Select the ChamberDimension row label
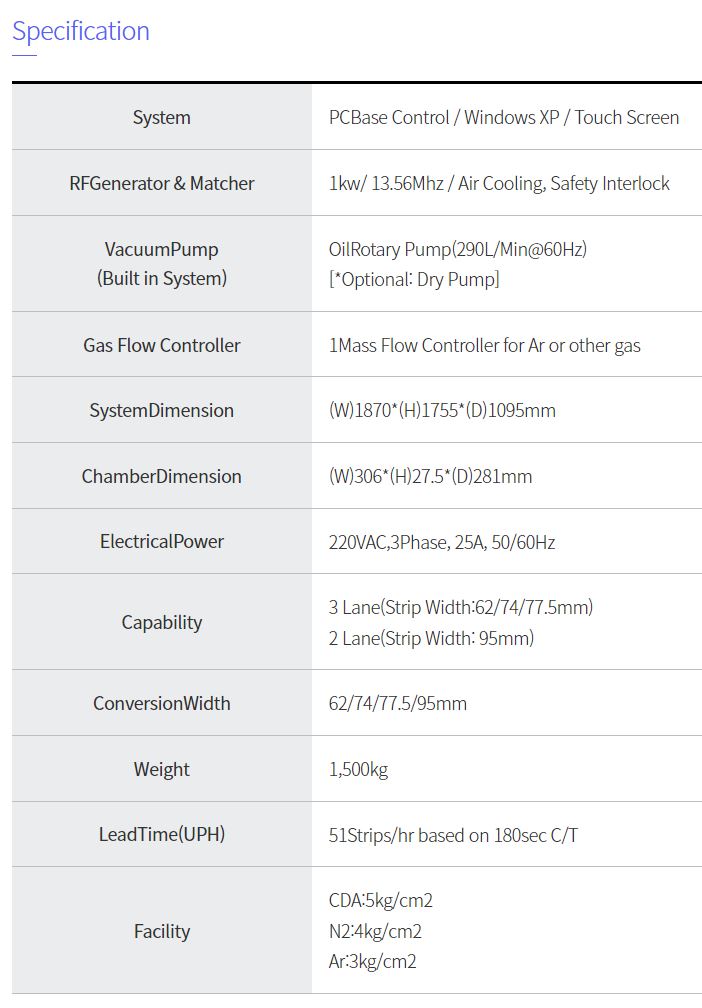This screenshot has height=1008, width=702. click(161, 476)
